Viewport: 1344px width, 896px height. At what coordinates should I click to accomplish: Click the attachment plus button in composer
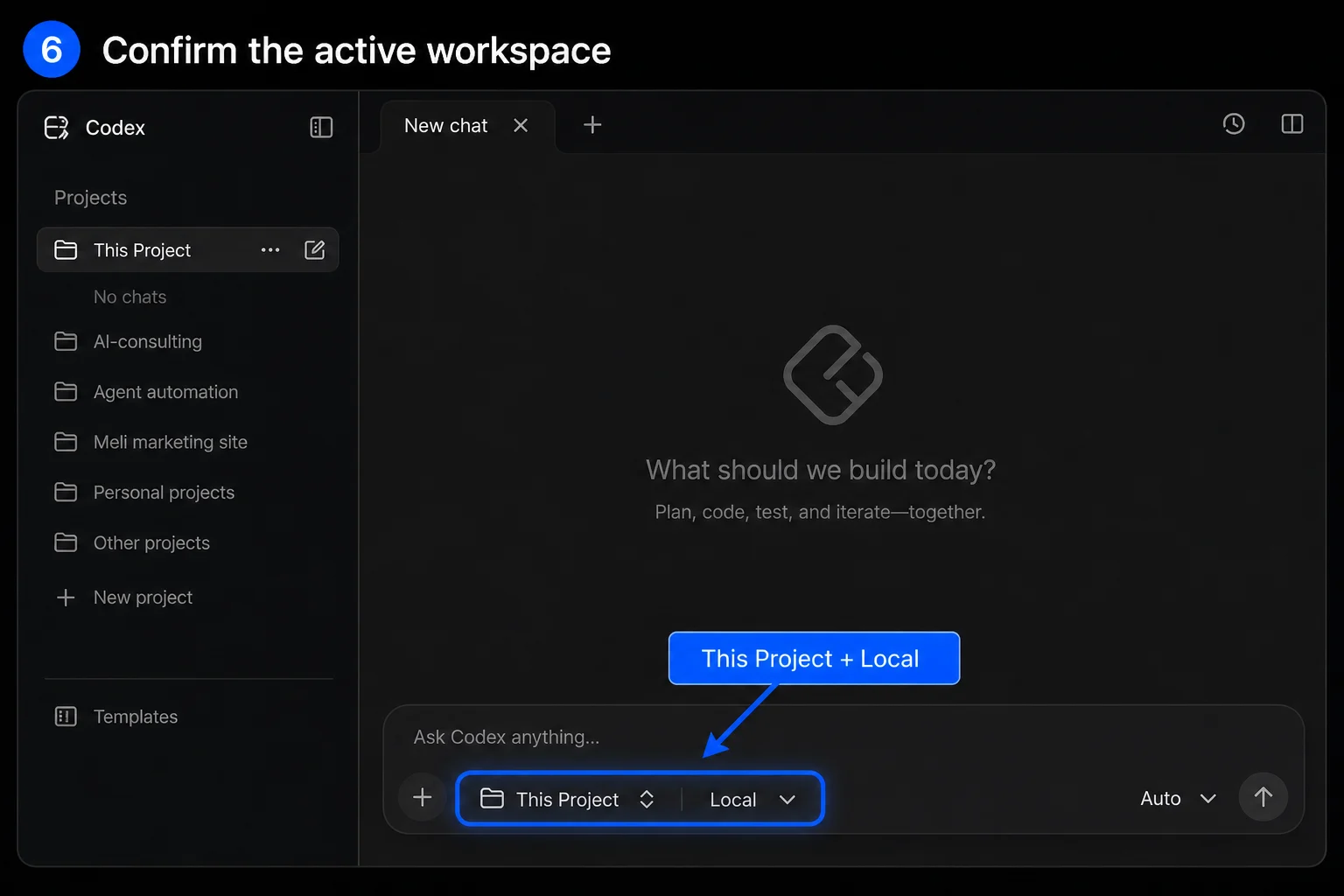423,797
